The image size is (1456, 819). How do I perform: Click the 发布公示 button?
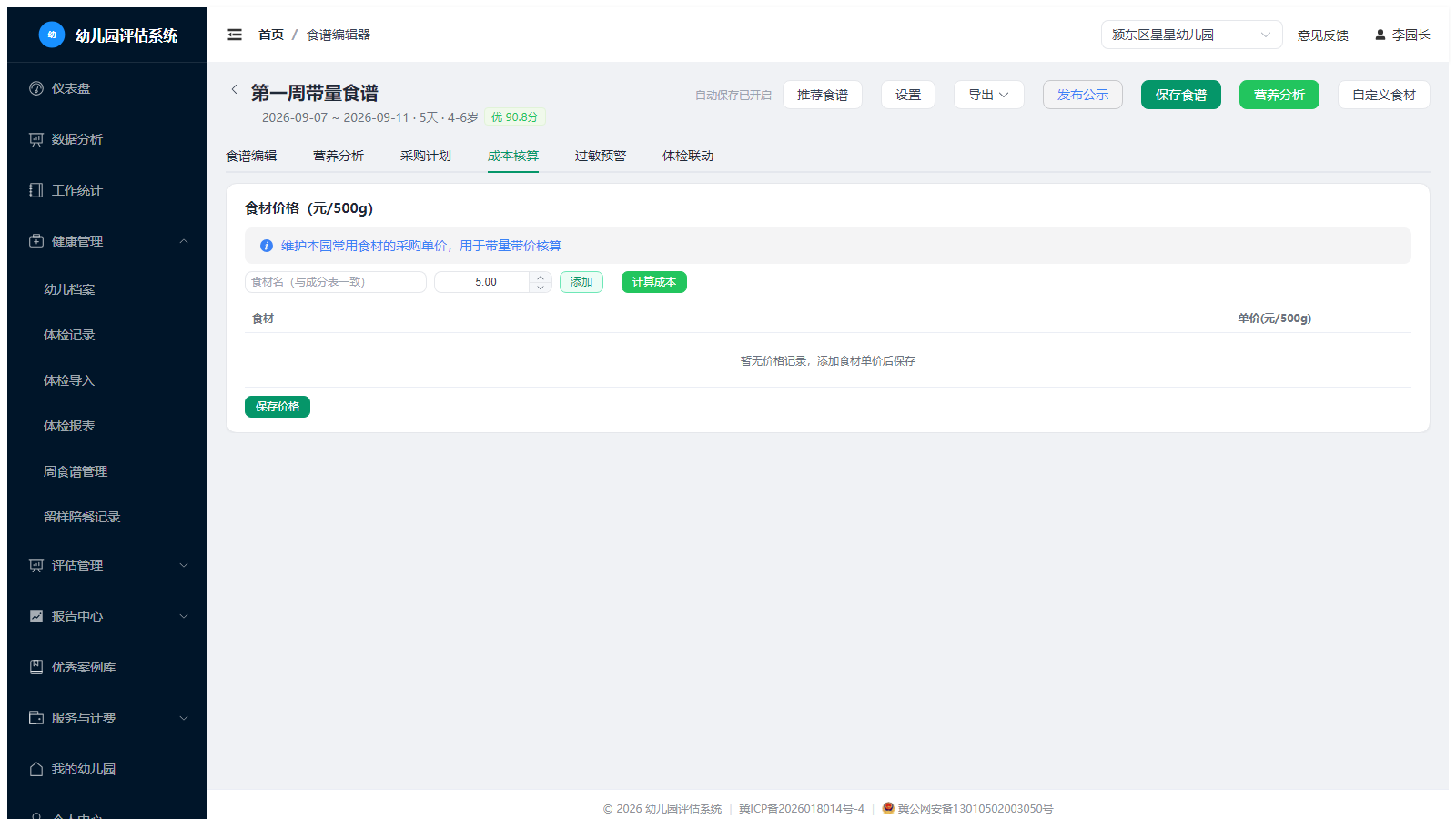pyautogui.click(x=1083, y=95)
